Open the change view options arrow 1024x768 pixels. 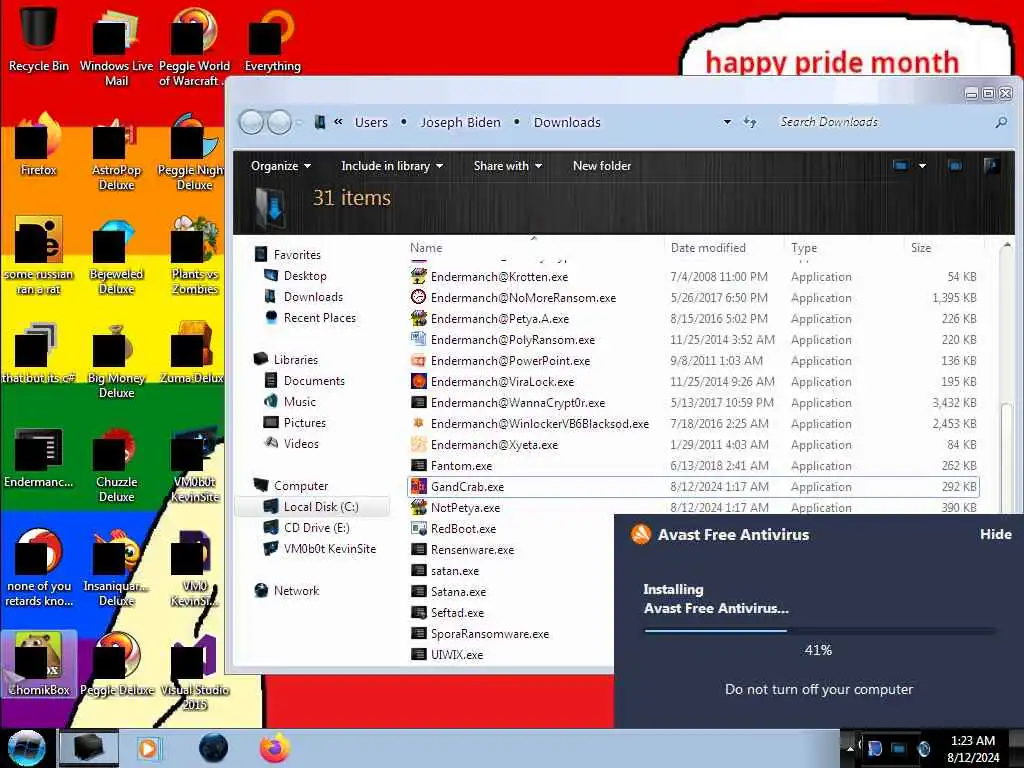pyautogui.click(x=922, y=166)
